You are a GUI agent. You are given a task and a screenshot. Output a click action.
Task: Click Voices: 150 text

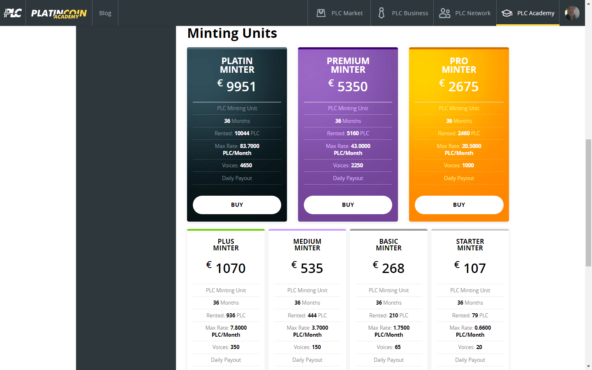pos(307,347)
